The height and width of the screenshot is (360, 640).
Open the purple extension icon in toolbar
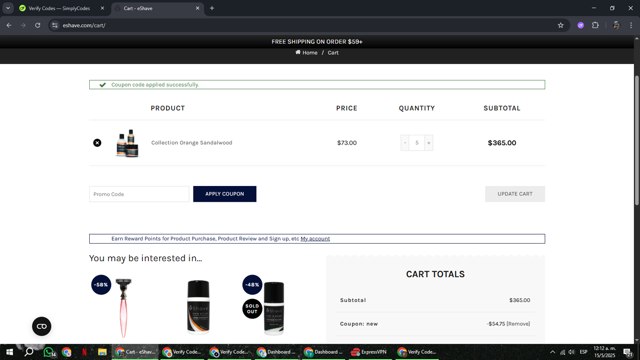[x=581, y=25]
